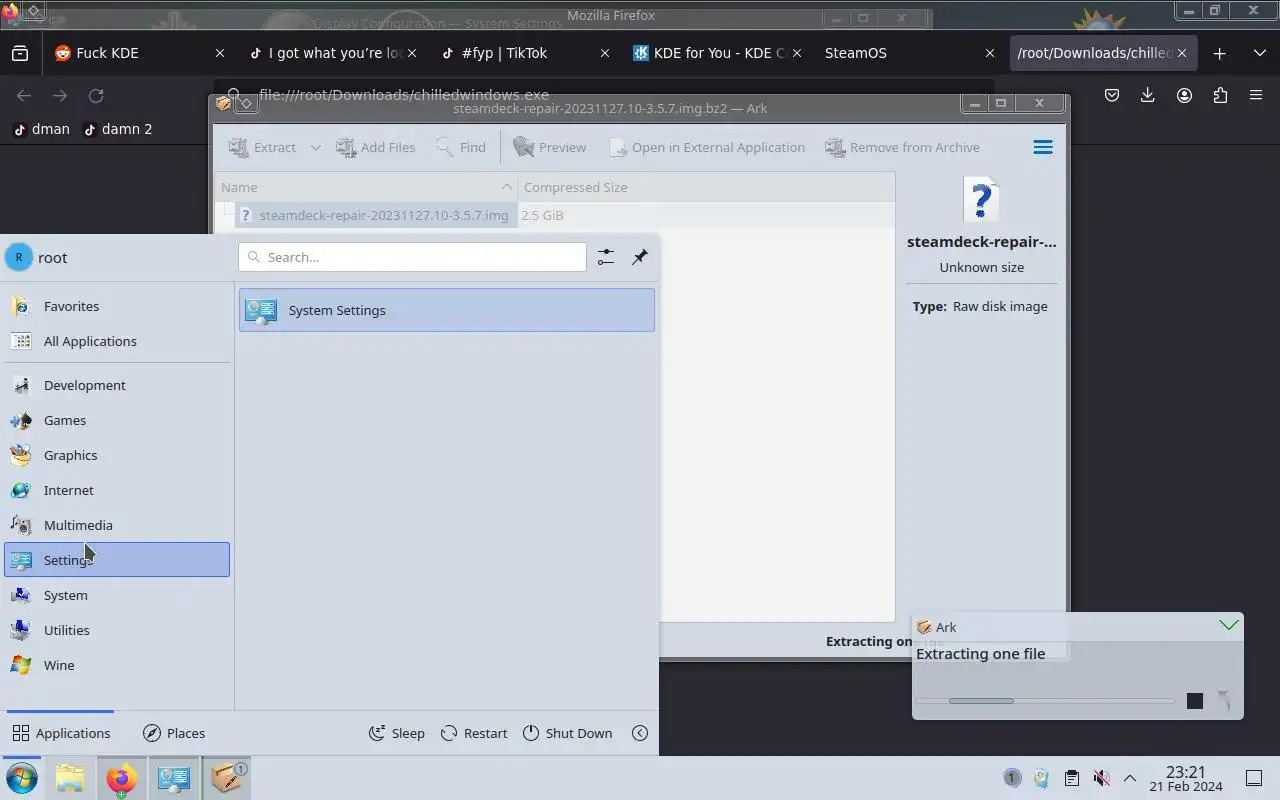Screen dimensions: 1280x800
Task: Sort Ark list by Name column
Action: click(366, 187)
